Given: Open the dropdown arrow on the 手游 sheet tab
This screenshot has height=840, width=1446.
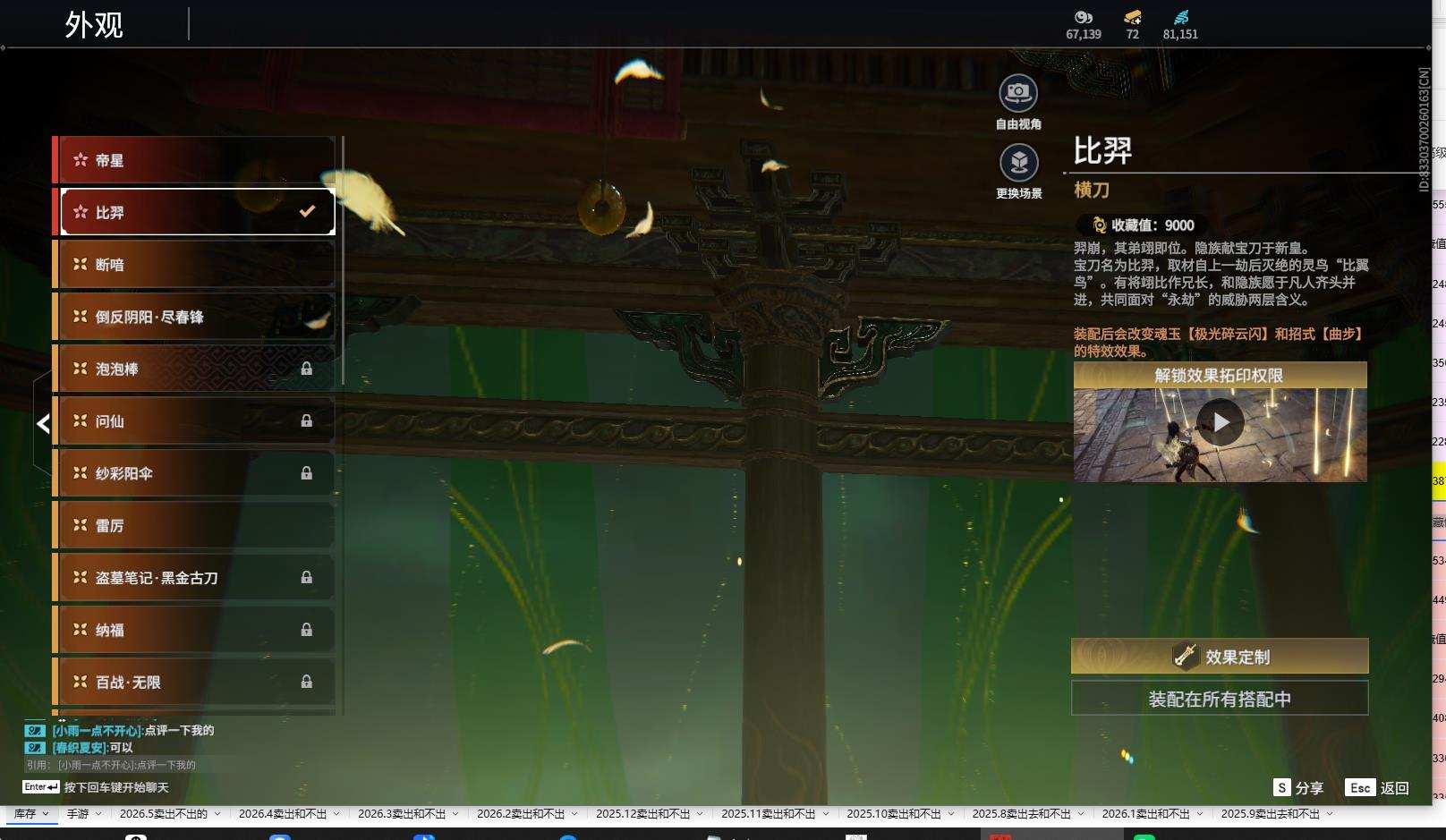Looking at the screenshot, I should click(x=98, y=814).
